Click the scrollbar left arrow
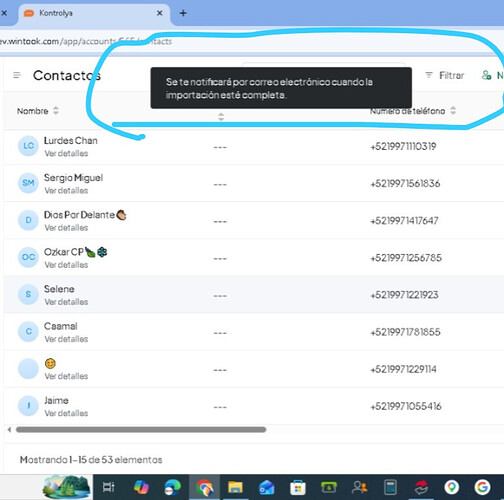 (x=9, y=429)
